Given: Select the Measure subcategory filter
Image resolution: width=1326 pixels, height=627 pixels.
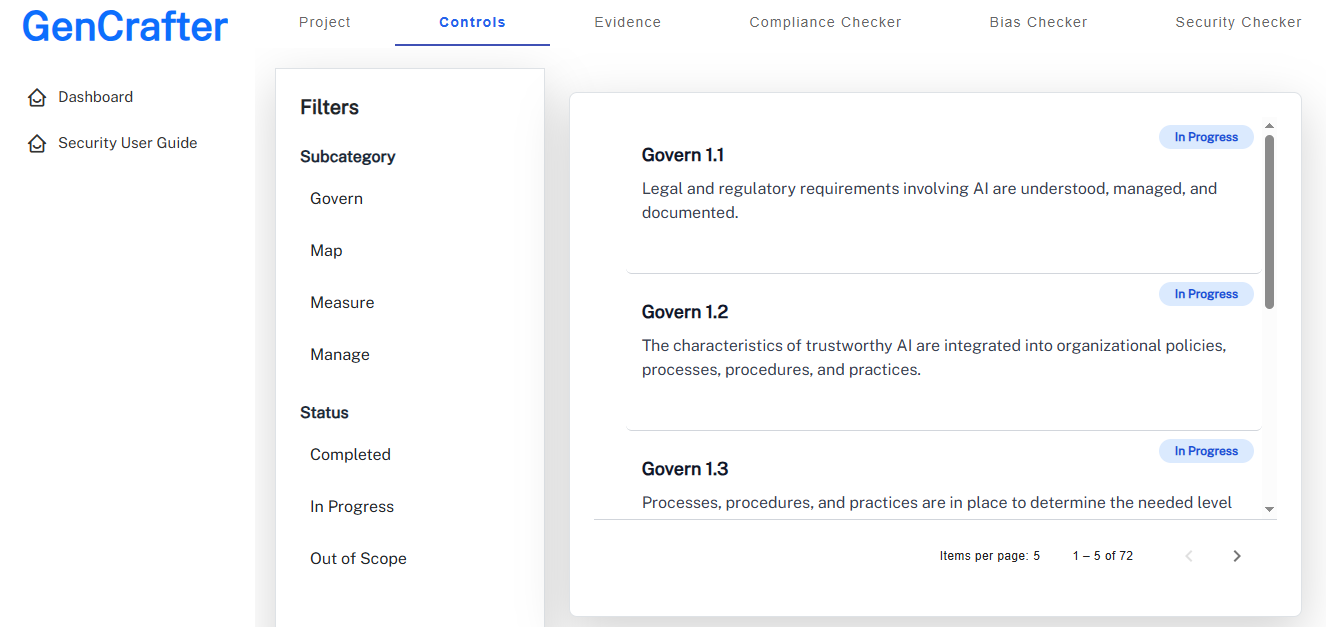Looking at the screenshot, I should click(x=342, y=303).
